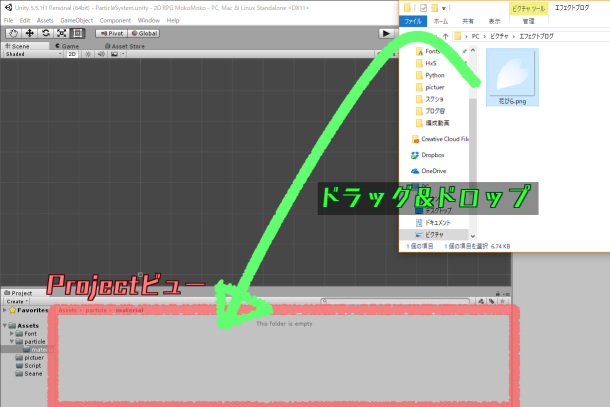Screen dimensions: 610x407
Task: Click the Favorites star entry
Action: [29, 310]
